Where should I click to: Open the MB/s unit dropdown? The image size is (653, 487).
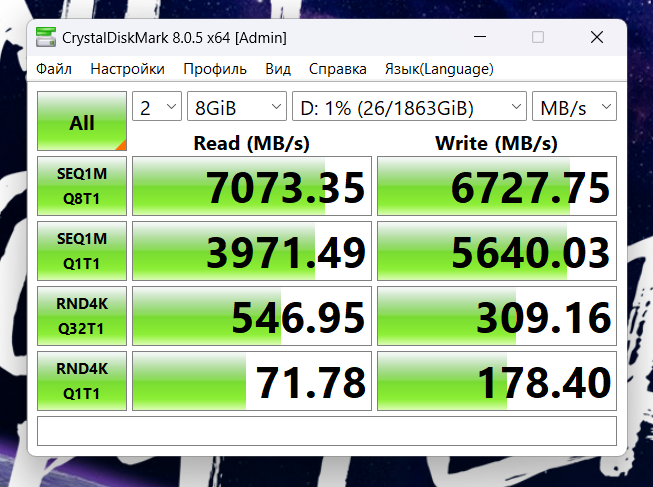pyautogui.click(x=574, y=107)
